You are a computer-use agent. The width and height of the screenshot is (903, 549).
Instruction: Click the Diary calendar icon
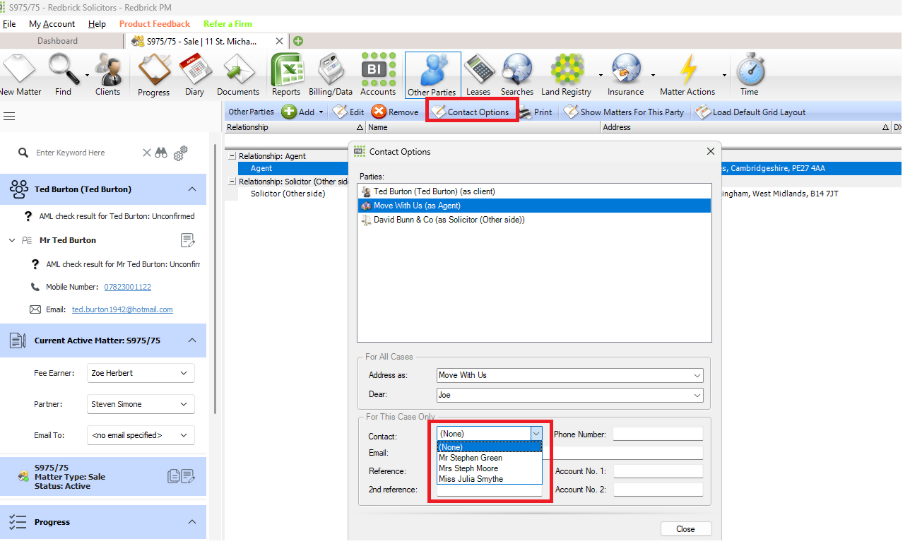(193, 72)
